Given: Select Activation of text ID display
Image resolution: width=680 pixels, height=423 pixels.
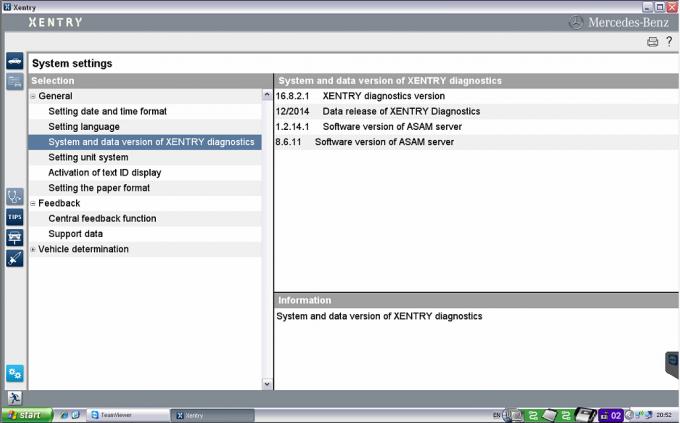Looking at the screenshot, I should coord(105,173).
